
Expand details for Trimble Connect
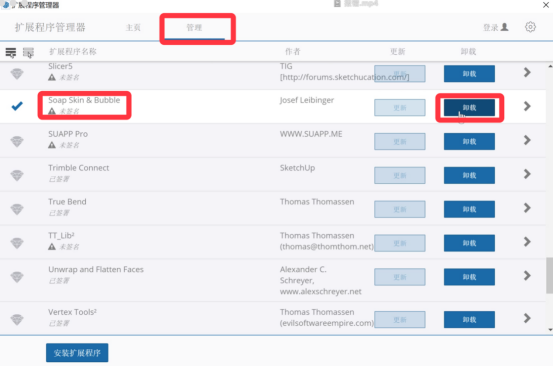pyautogui.click(x=527, y=174)
